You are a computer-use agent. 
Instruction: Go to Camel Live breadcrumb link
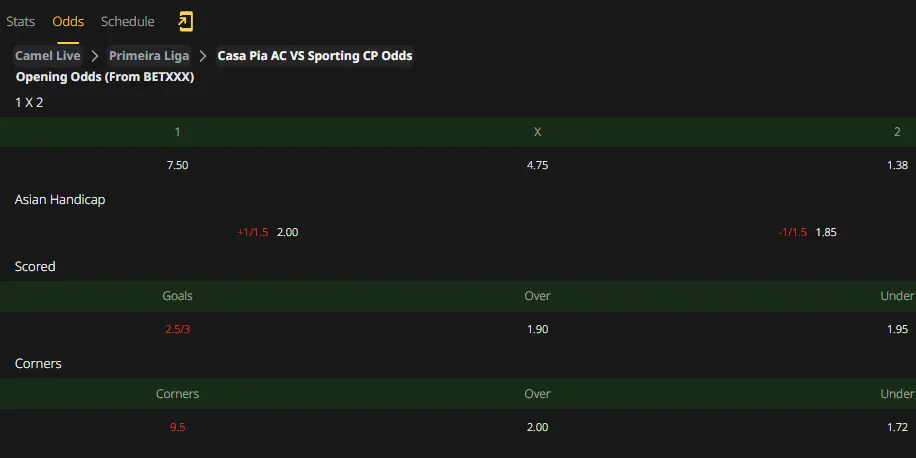click(x=48, y=56)
